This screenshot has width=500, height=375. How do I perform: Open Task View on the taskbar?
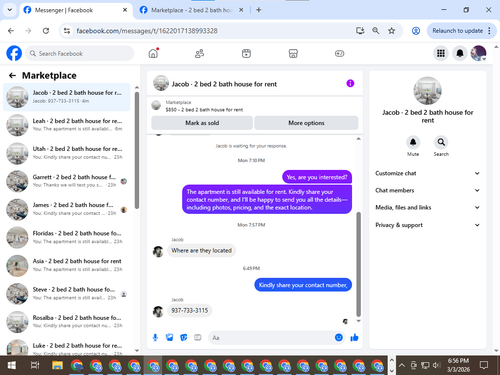coord(35,365)
